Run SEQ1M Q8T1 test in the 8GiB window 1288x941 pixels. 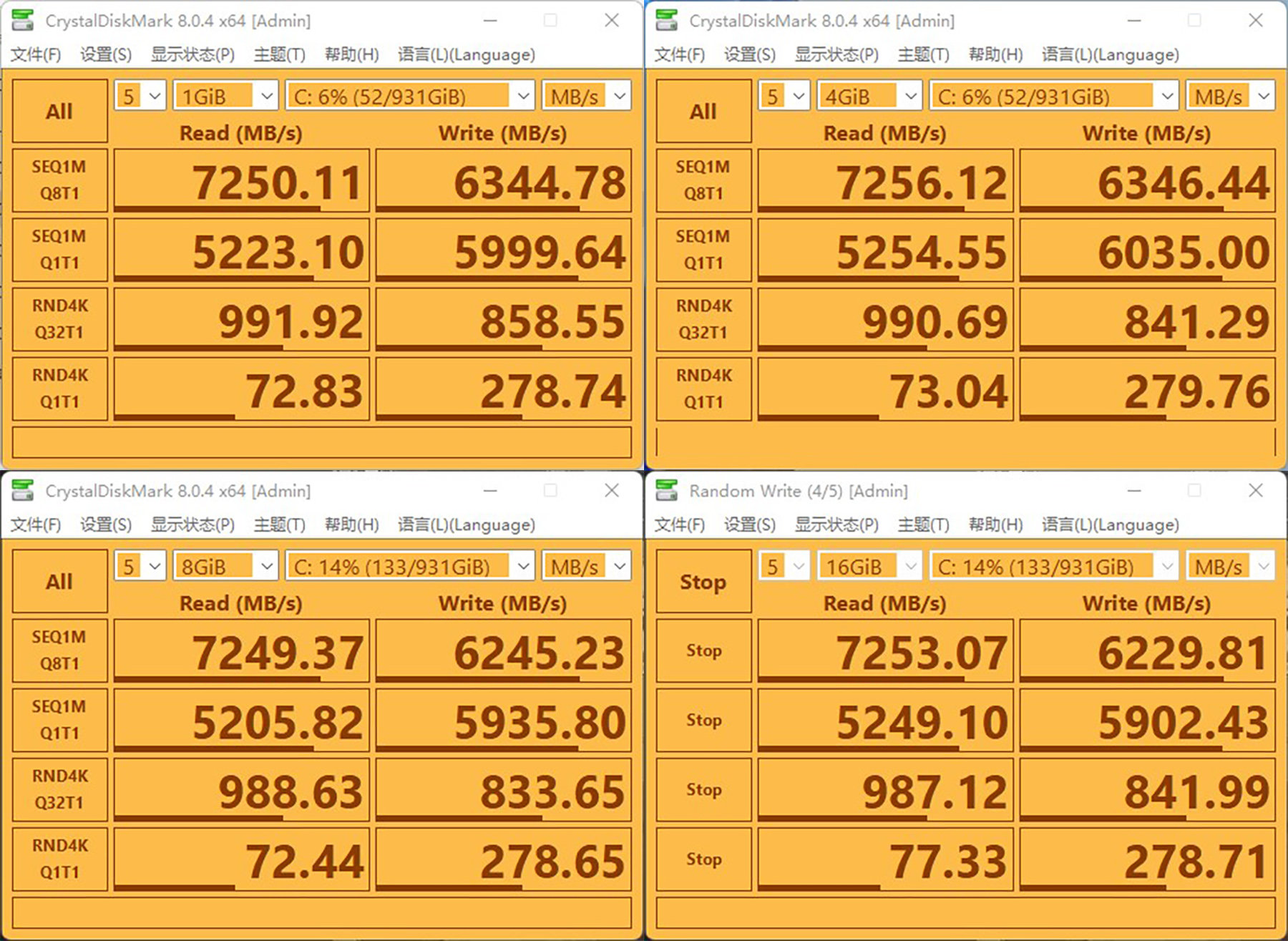coord(59,650)
